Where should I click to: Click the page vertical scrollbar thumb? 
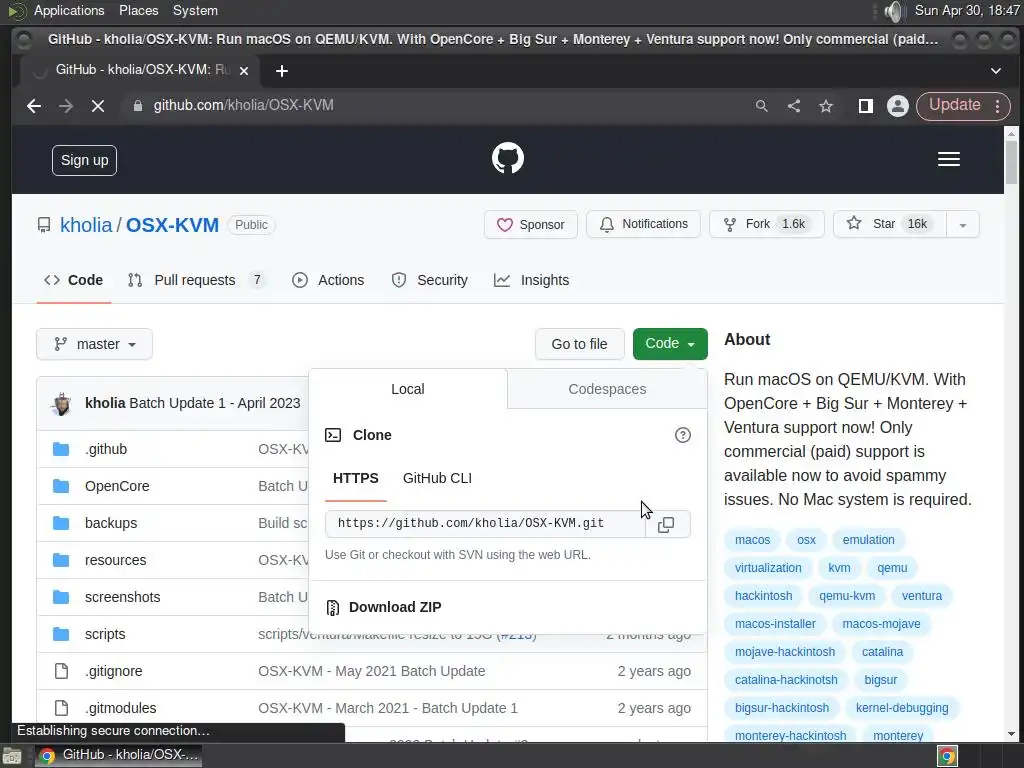pos(1011,161)
